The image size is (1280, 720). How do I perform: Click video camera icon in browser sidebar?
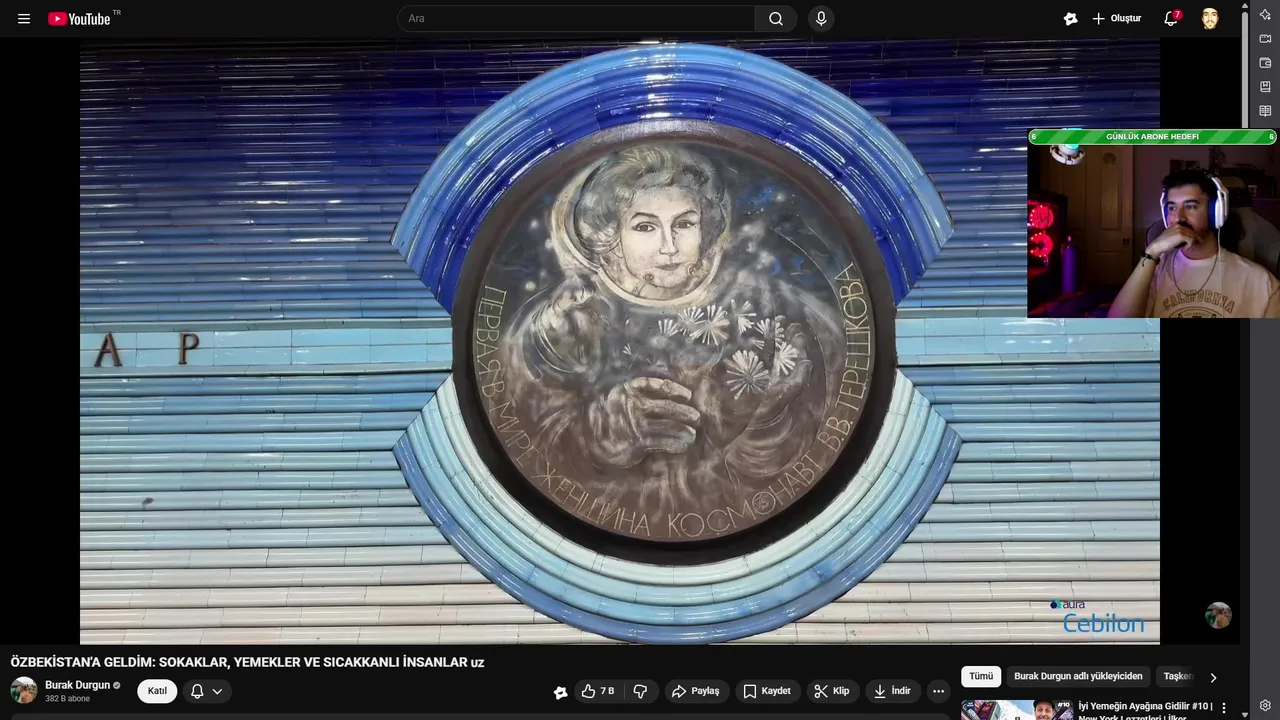1265,39
